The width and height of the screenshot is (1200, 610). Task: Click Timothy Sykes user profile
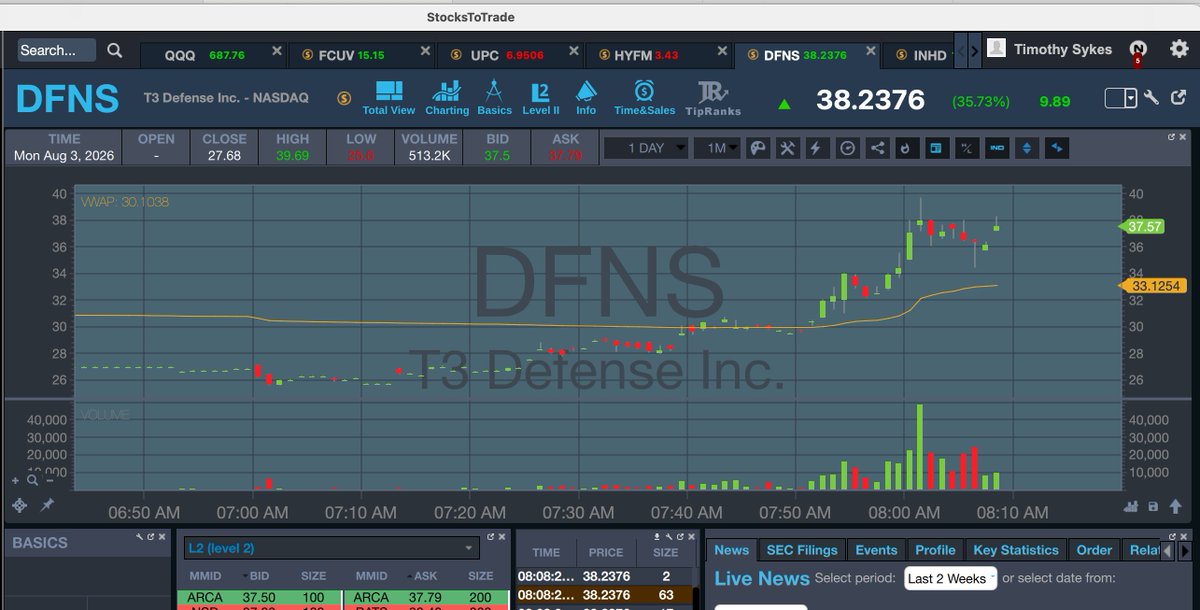tap(1049, 49)
